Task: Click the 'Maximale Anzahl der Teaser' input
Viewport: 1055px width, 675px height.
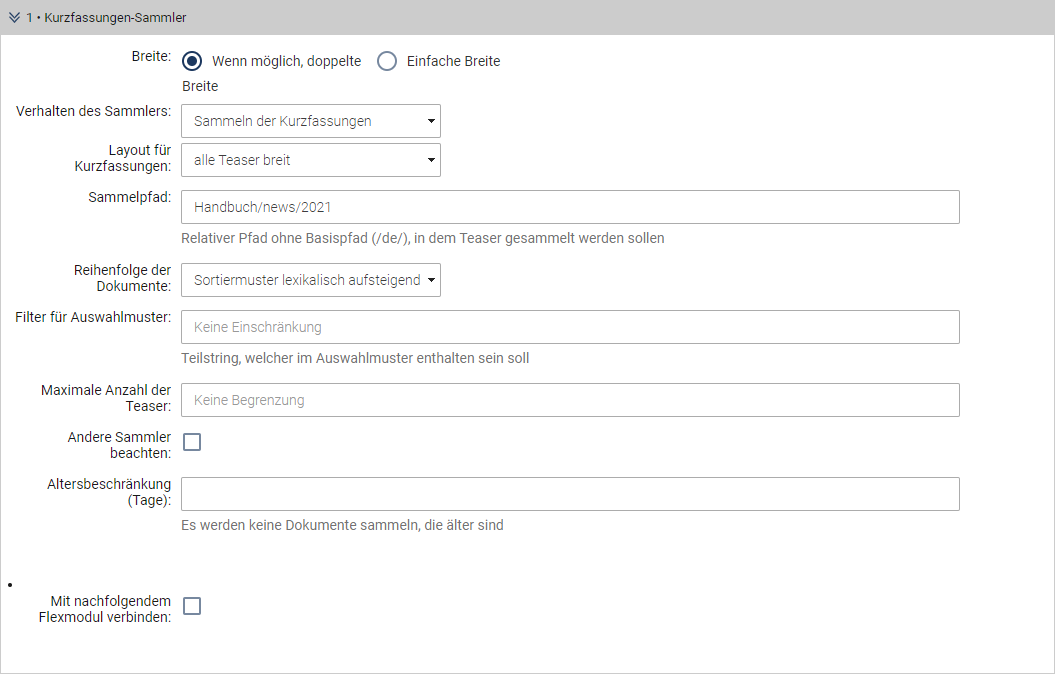Action: pos(570,400)
